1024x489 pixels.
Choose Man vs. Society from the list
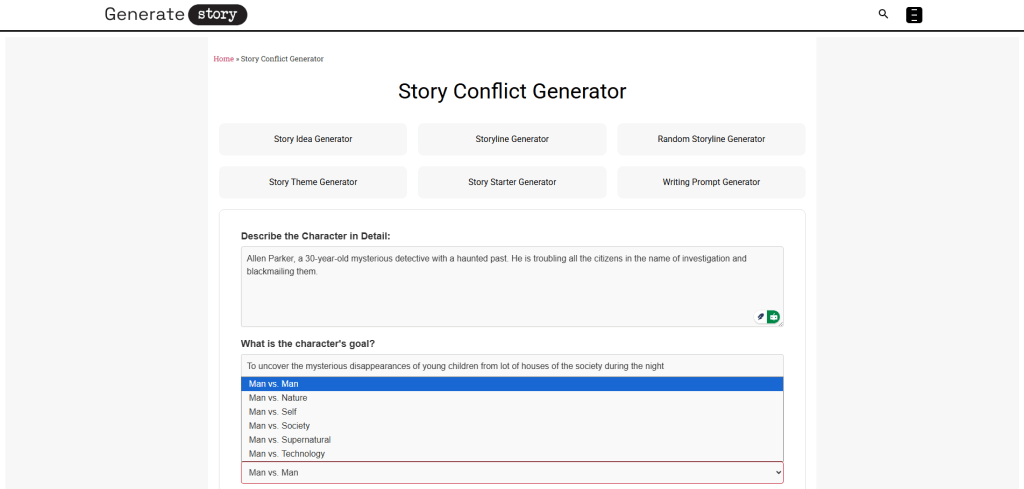tap(512, 426)
